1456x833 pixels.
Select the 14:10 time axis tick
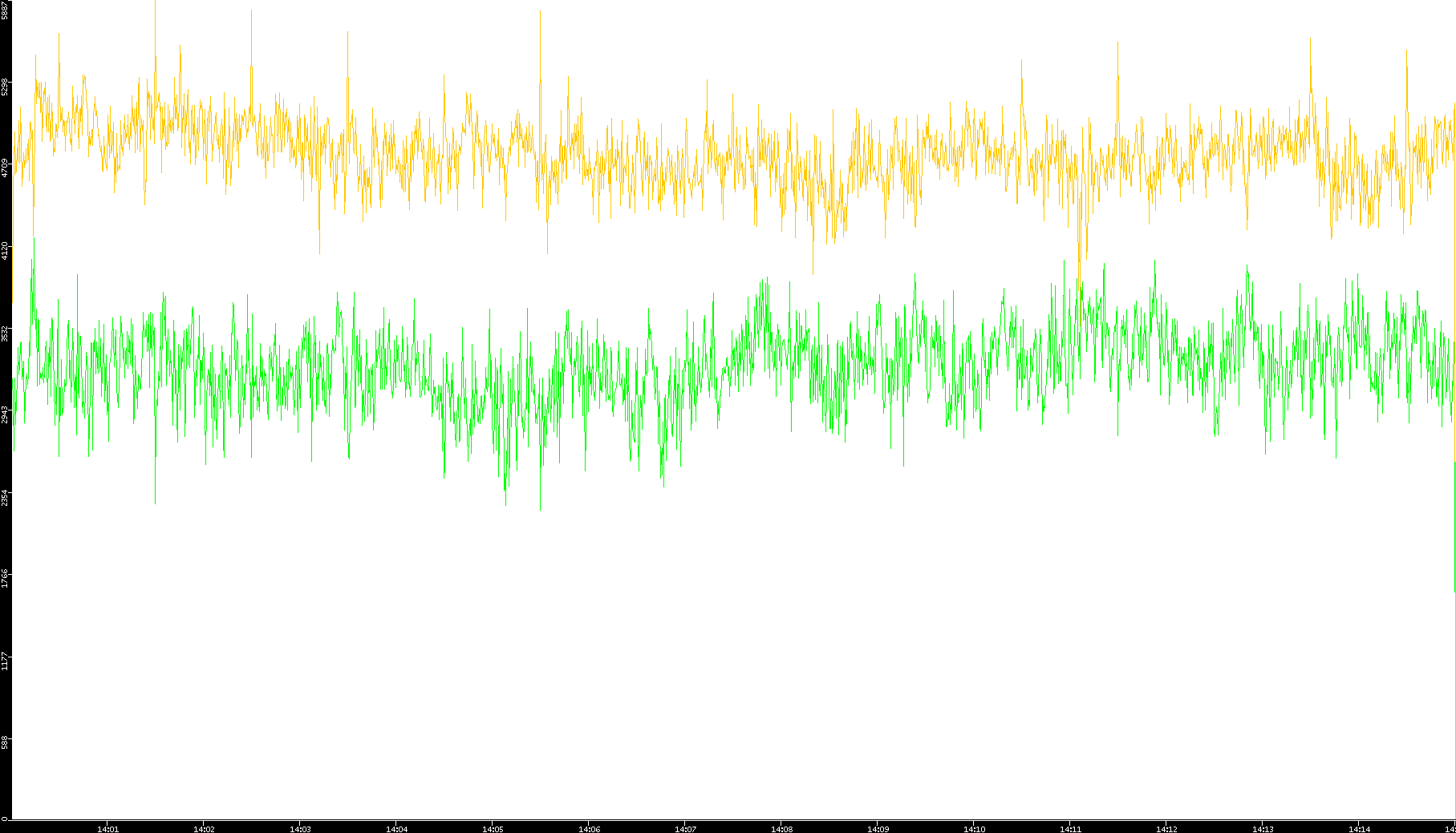tap(974, 829)
